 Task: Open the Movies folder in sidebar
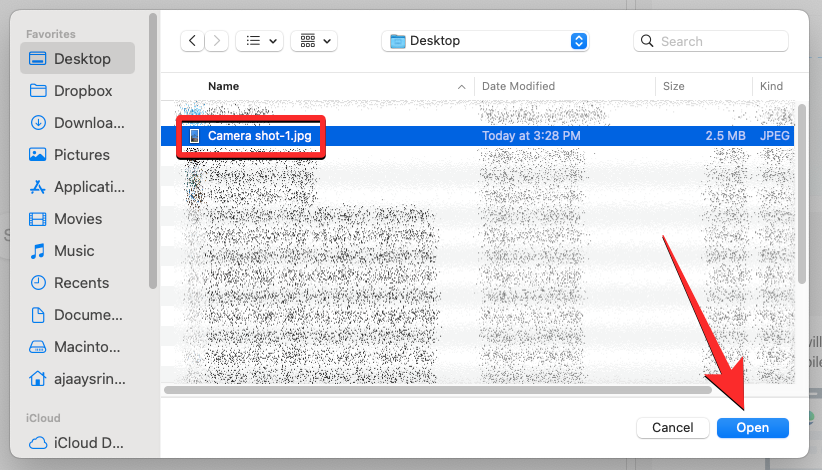(78, 219)
